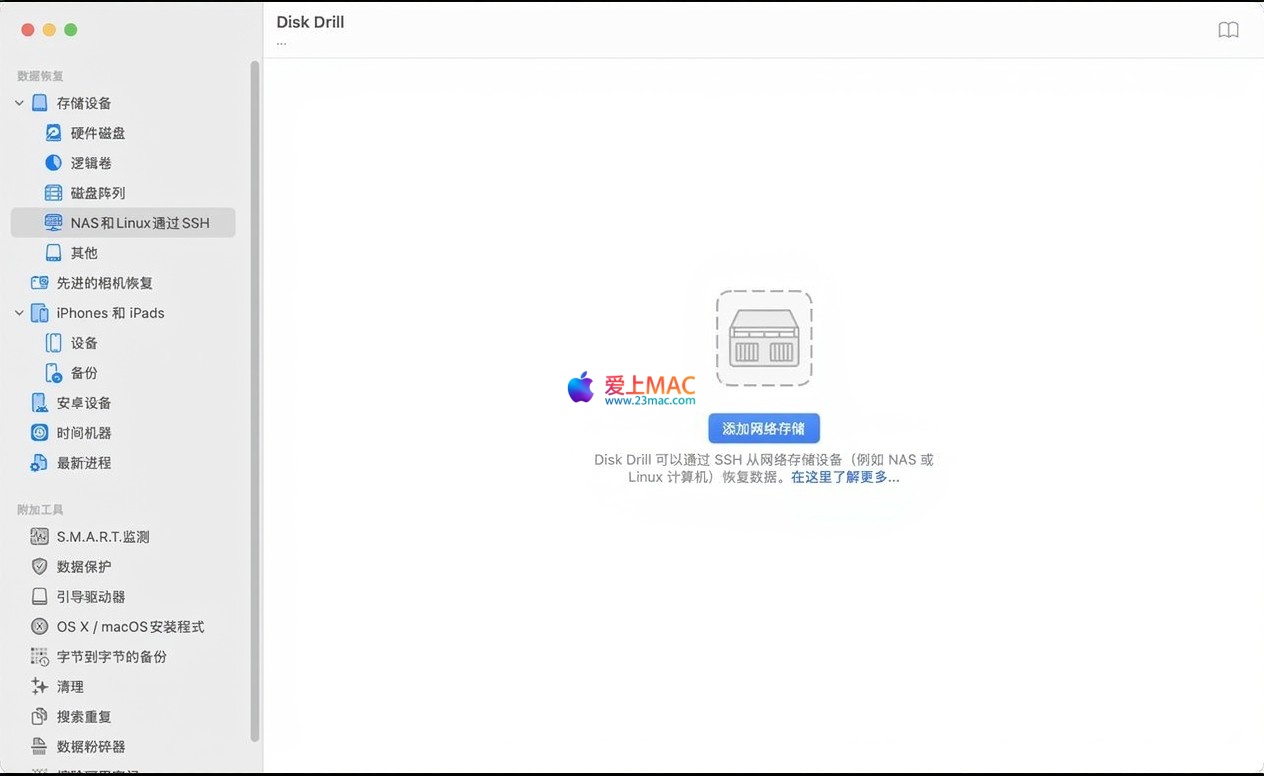This screenshot has width=1264, height=776.
Task: Click the S.M.A.R.T.监测 icon
Action: [40, 537]
